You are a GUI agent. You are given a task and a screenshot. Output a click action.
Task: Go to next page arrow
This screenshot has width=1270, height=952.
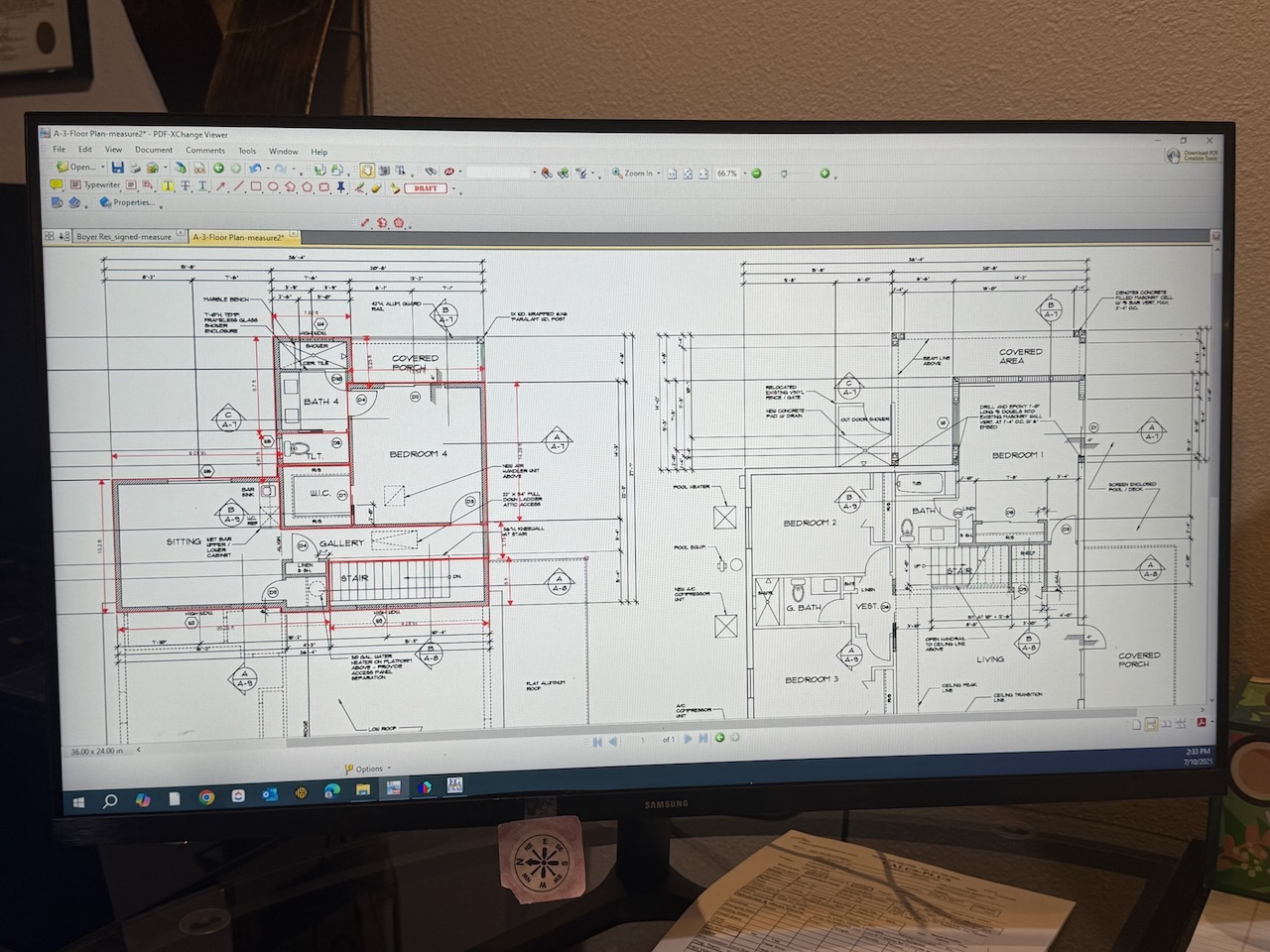pos(688,738)
